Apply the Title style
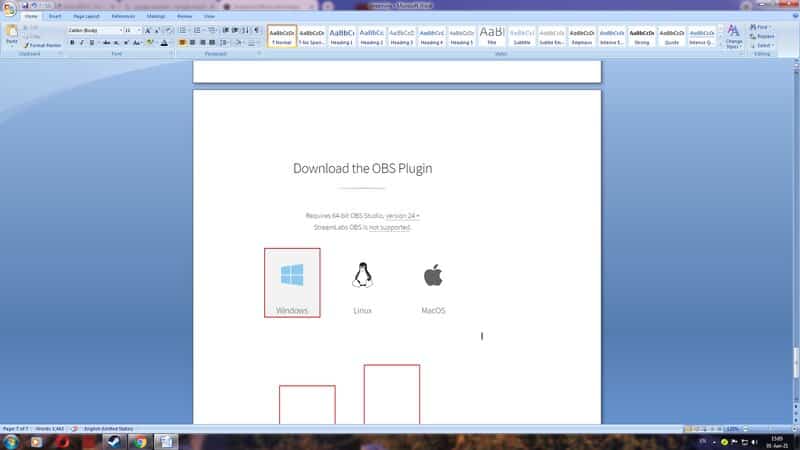 pos(492,36)
